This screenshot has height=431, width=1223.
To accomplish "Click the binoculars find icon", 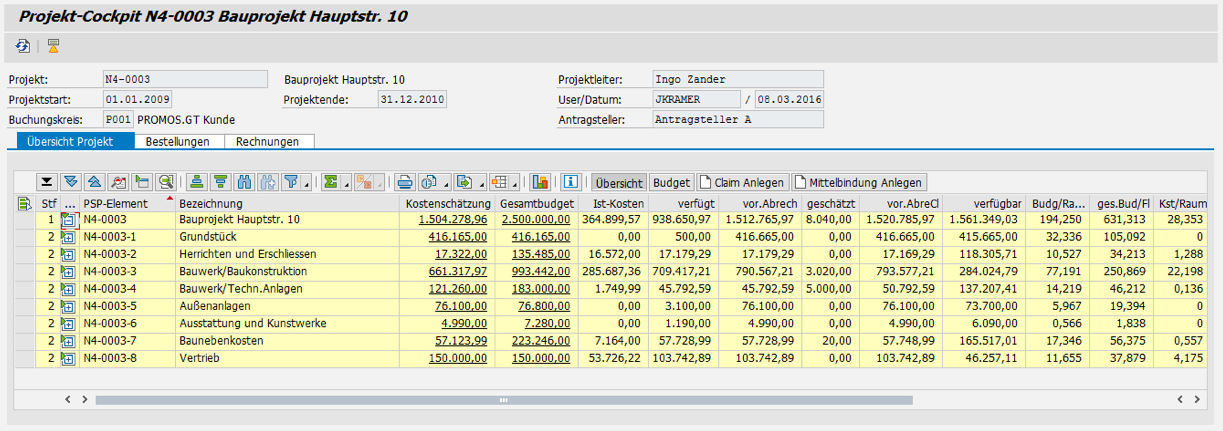I will coord(243,182).
